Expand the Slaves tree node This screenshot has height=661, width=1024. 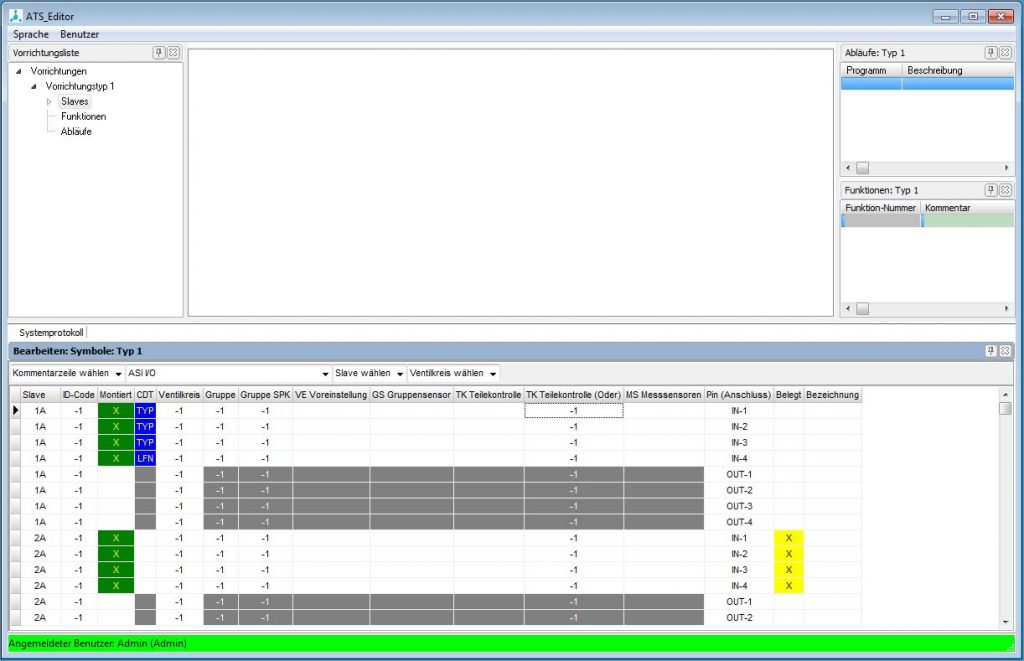tap(49, 102)
